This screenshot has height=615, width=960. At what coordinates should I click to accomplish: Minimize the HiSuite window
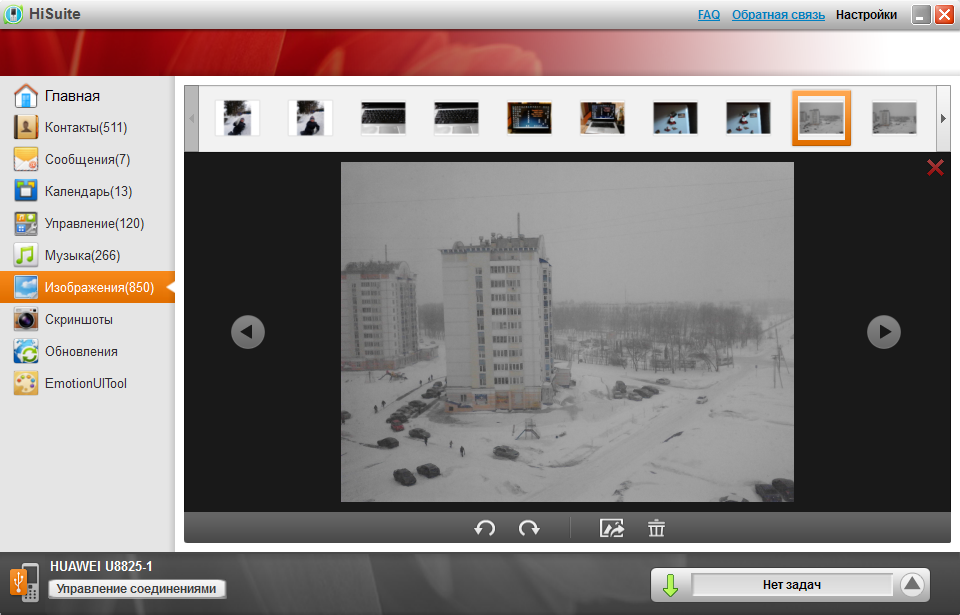921,15
